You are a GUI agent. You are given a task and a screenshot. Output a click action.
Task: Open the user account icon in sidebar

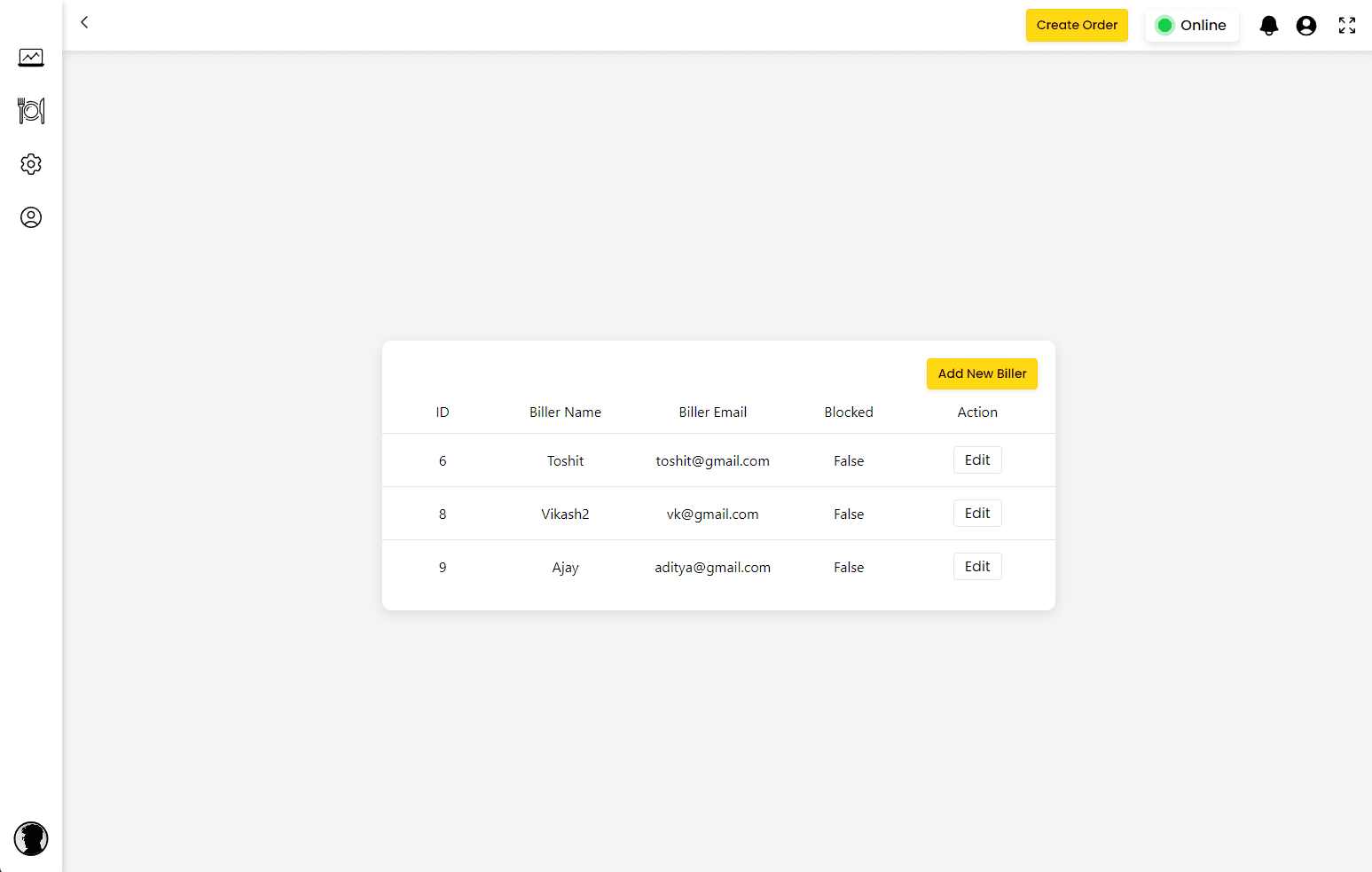[x=31, y=217]
